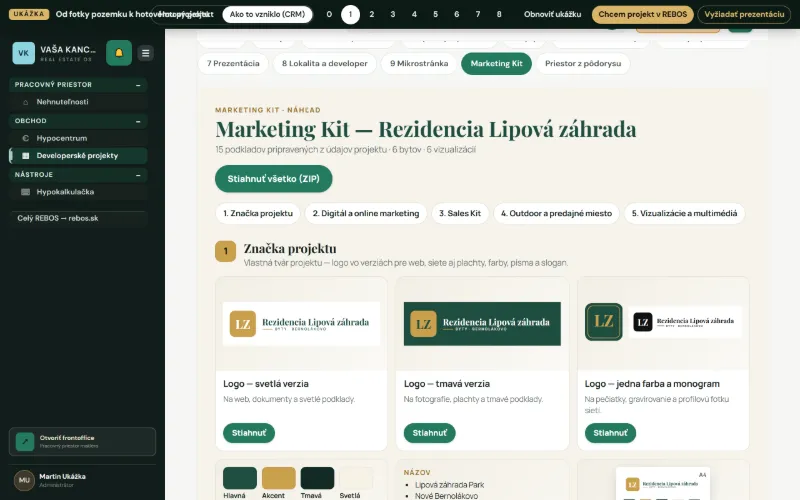Screen dimensions: 800x500
Task: Download everything with Stiahnuť všetko (ZIP)
Action: [x=273, y=179]
